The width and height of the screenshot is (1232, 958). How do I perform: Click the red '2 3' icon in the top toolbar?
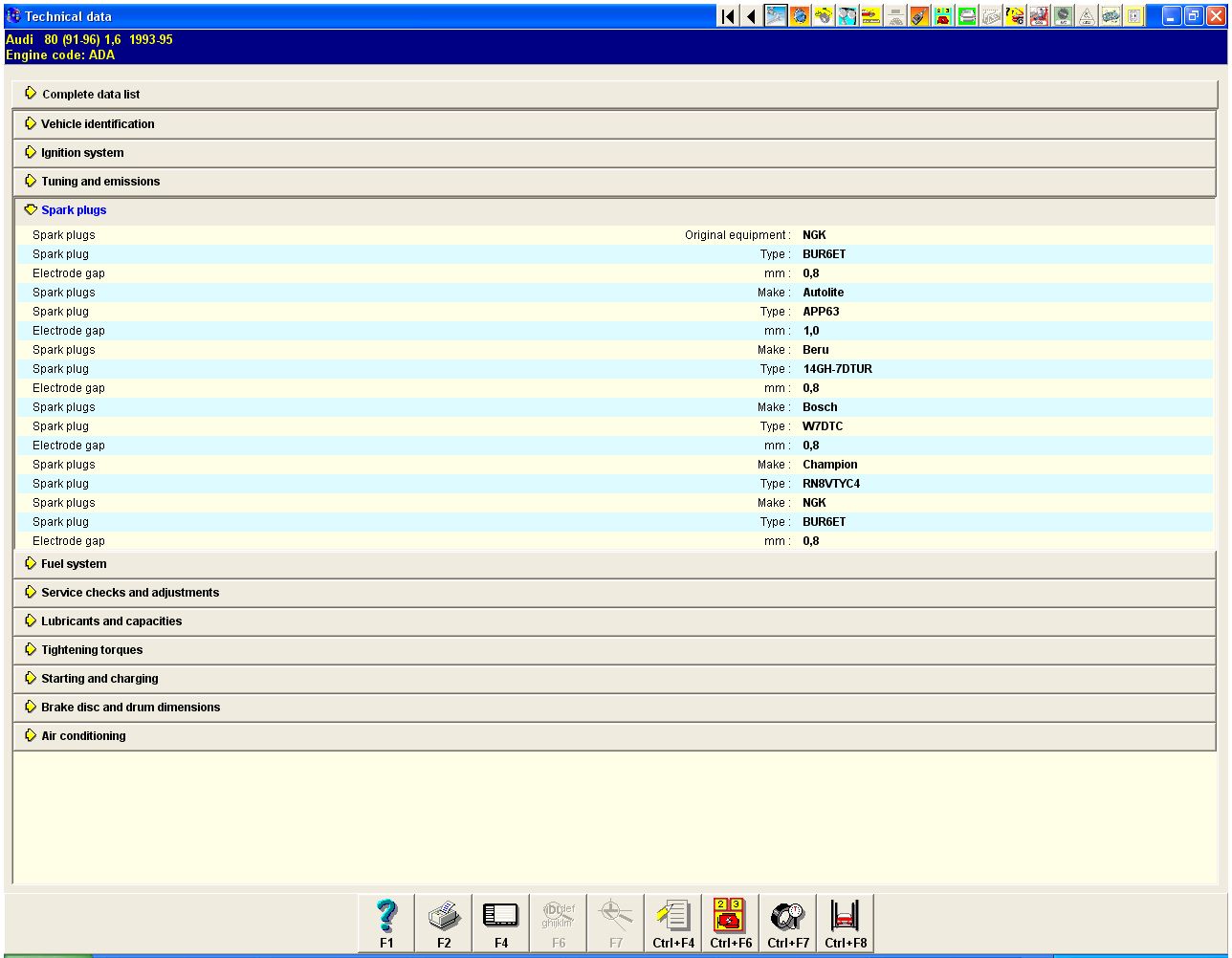(x=943, y=16)
